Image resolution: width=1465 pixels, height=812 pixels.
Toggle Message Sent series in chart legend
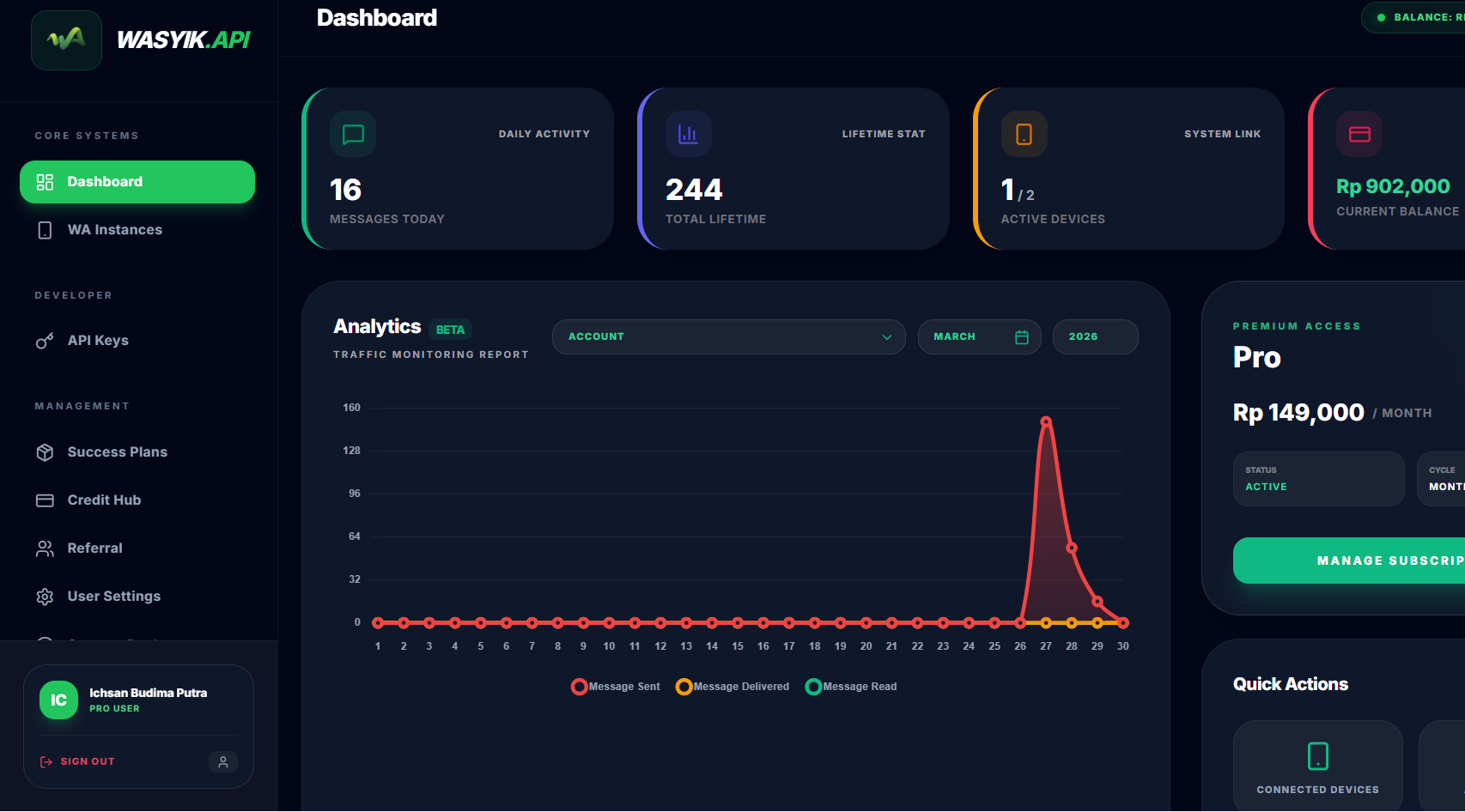(x=616, y=687)
